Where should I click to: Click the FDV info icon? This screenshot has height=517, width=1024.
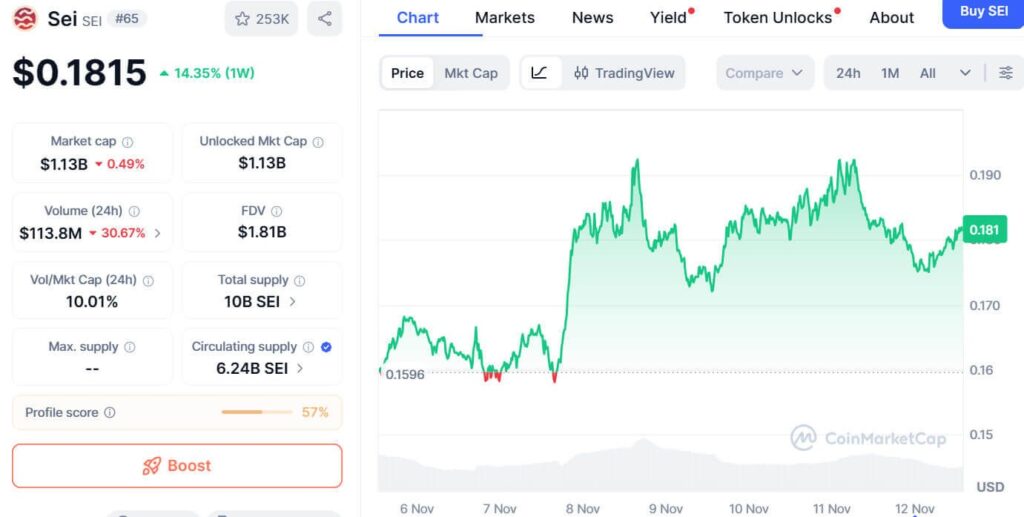pyautogui.click(x=277, y=211)
